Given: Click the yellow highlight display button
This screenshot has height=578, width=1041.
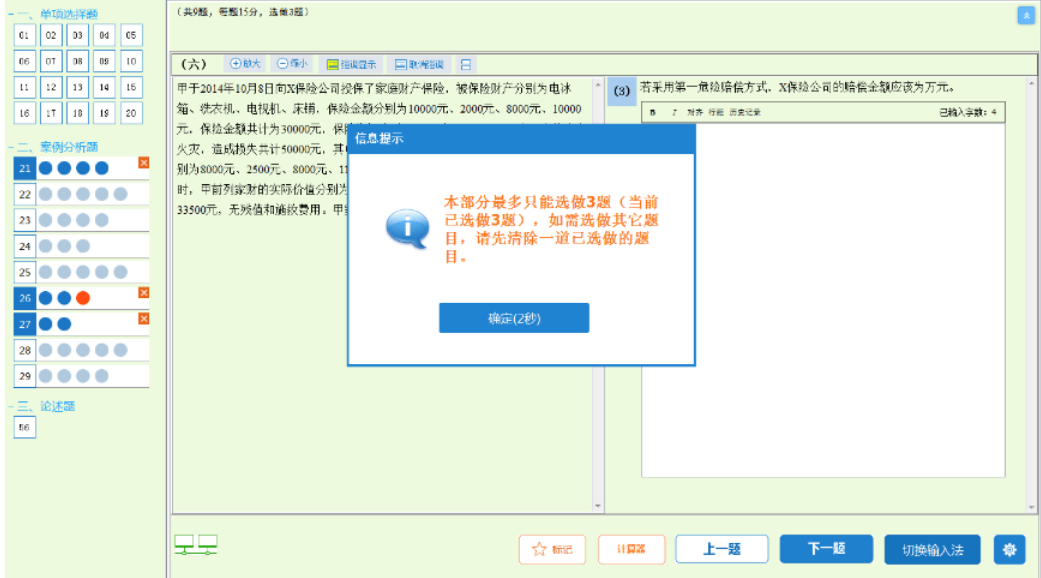Looking at the screenshot, I should pyautogui.click(x=351, y=64).
